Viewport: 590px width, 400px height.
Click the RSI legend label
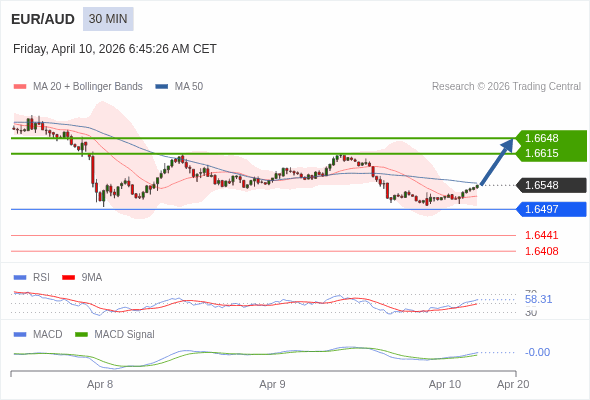pyautogui.click(x=41, y=278)
